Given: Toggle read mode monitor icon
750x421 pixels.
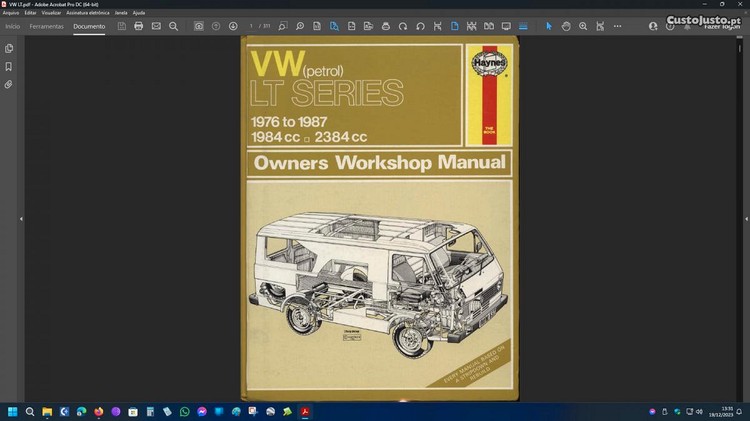Looking at the screenshot, I should [505, 26].
